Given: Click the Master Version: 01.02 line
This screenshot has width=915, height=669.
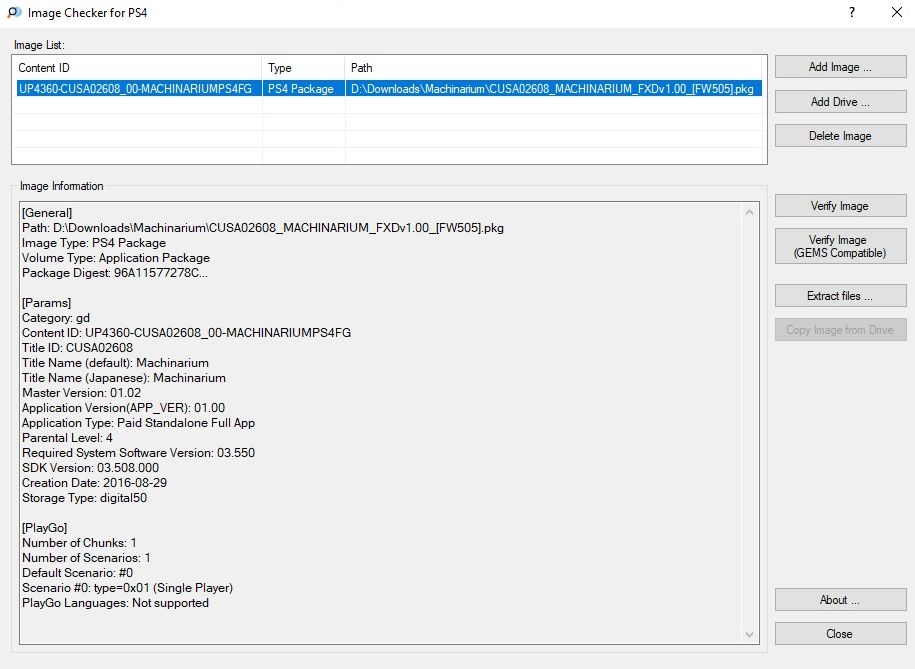Looking at the screenshot, I should click(82, 393).
